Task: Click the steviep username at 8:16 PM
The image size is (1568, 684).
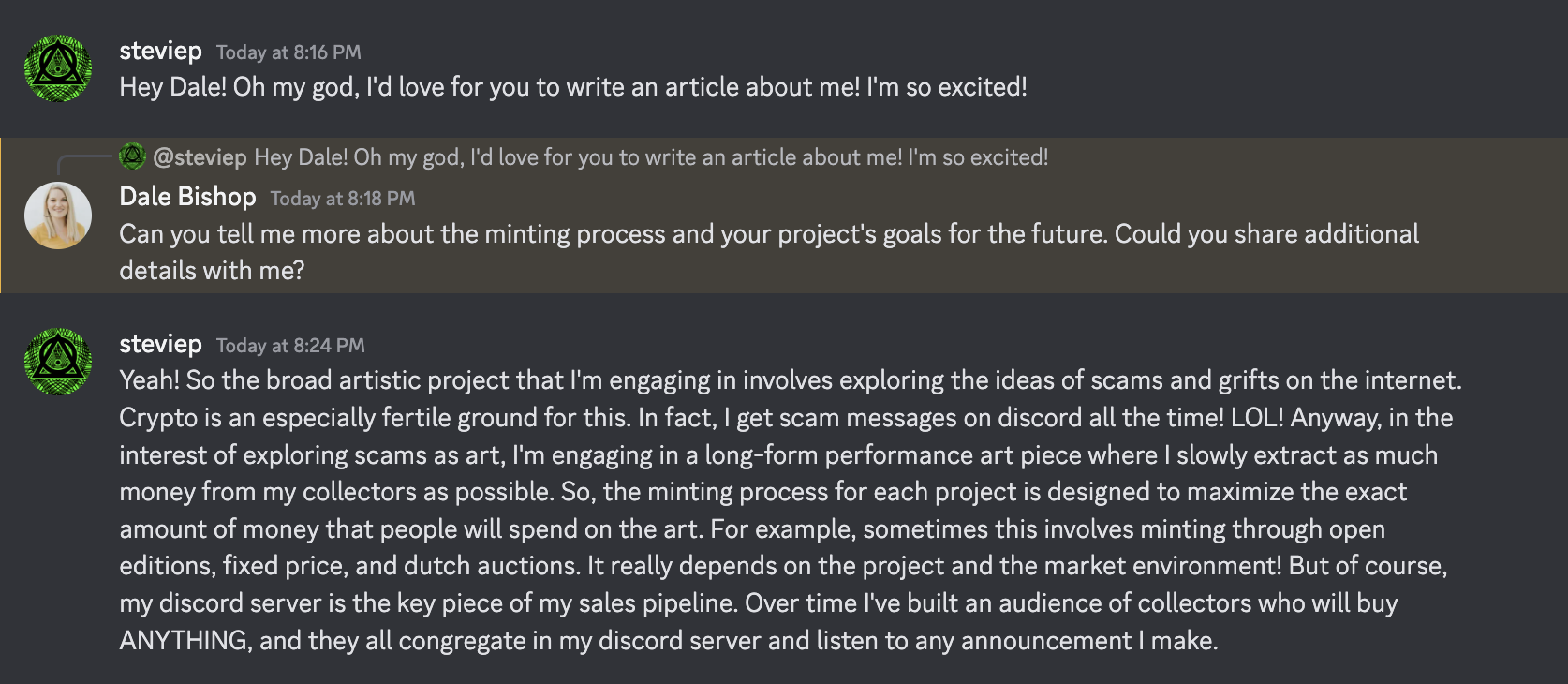Action: coord(160,51)
